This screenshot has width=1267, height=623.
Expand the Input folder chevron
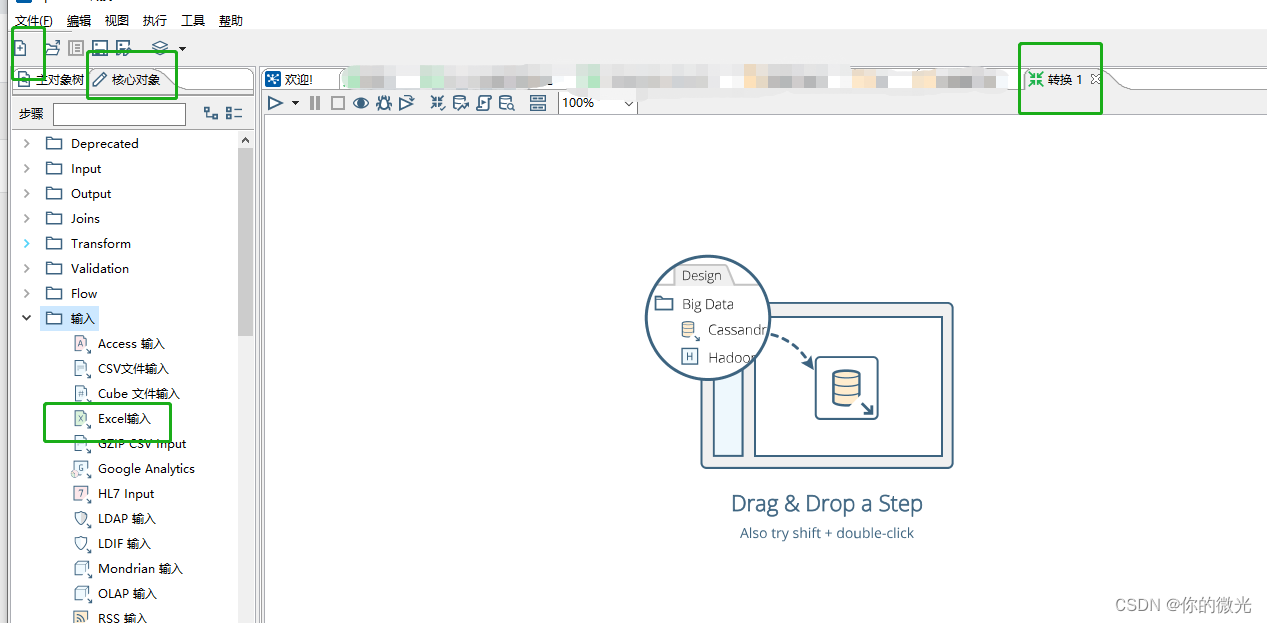[27, 169]
